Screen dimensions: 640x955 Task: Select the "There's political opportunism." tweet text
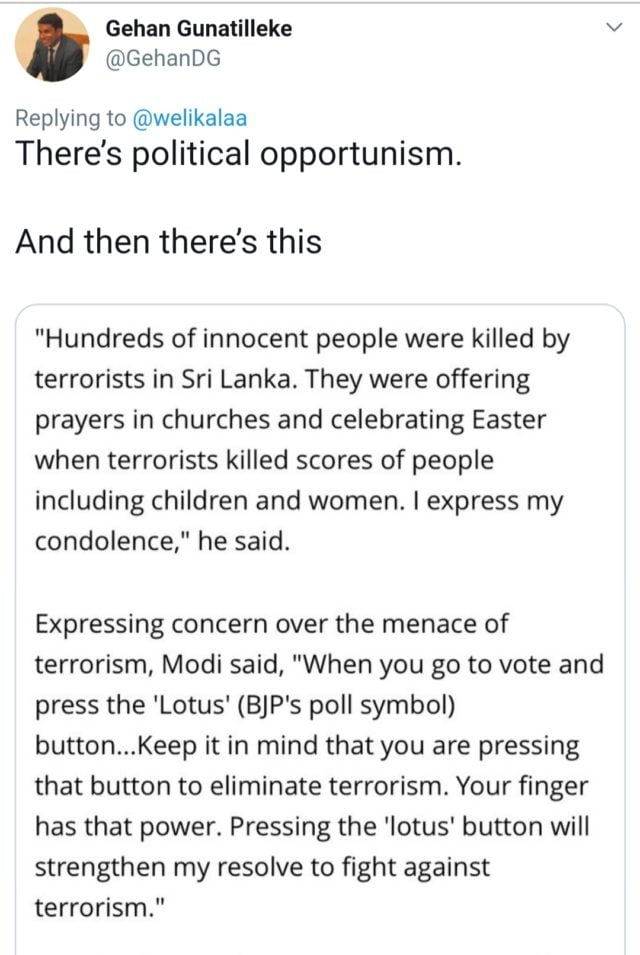(x=238, y=155)
